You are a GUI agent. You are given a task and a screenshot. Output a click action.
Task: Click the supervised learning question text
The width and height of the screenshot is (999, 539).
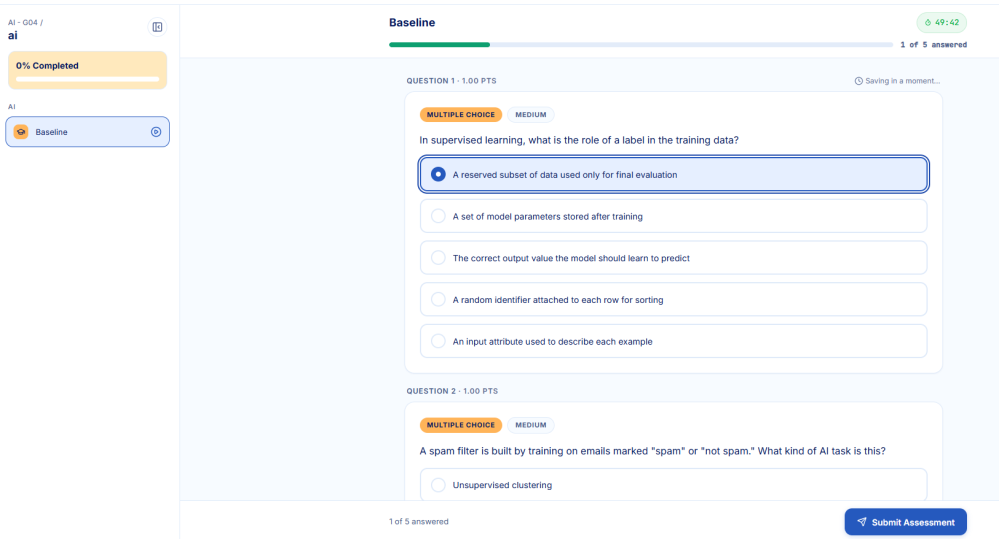[x=579, y=140]
